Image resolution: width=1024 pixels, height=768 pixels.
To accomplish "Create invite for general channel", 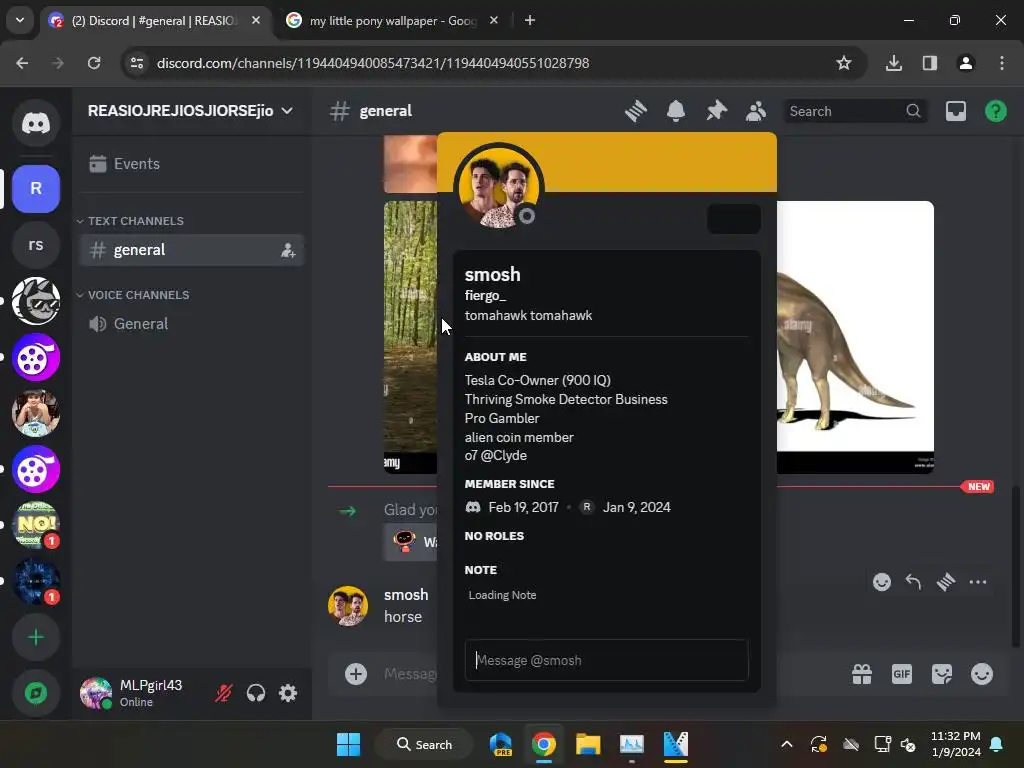I will click(x=288, y=250).
